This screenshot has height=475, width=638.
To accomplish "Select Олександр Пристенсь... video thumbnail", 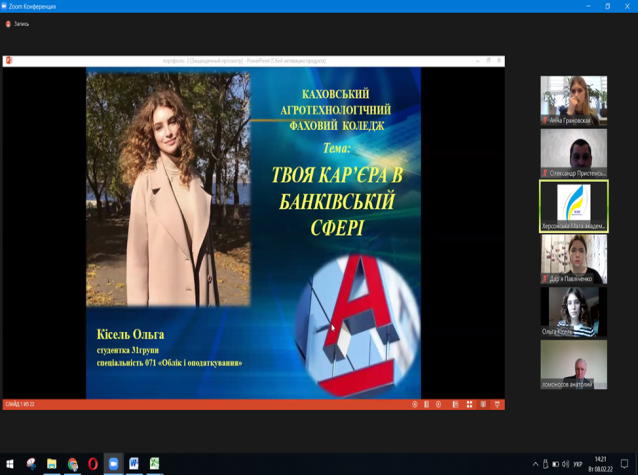I will click(574, 153).
